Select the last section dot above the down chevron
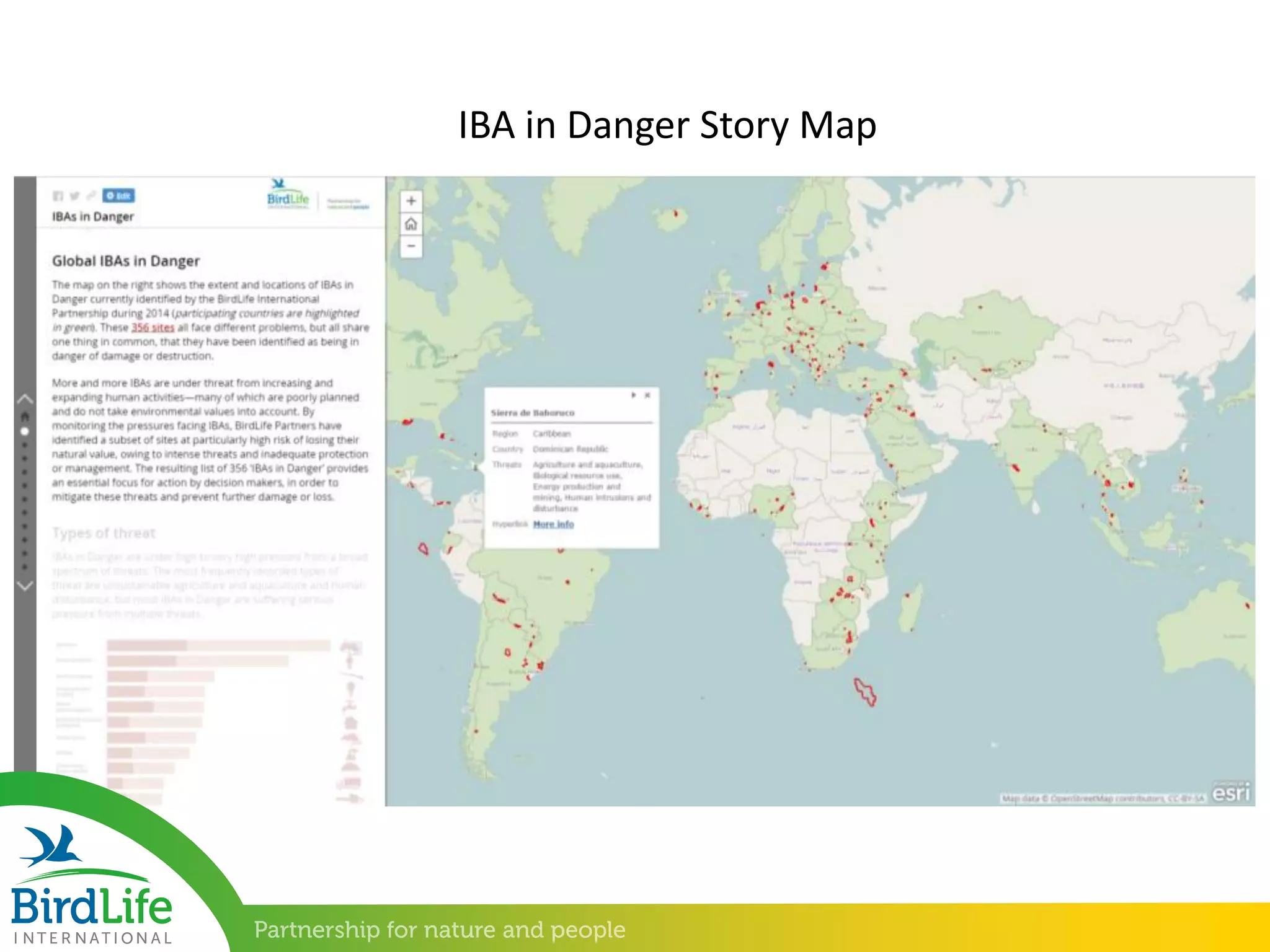Viewport: 1270px width, 952px height. (x=25, y=567)
